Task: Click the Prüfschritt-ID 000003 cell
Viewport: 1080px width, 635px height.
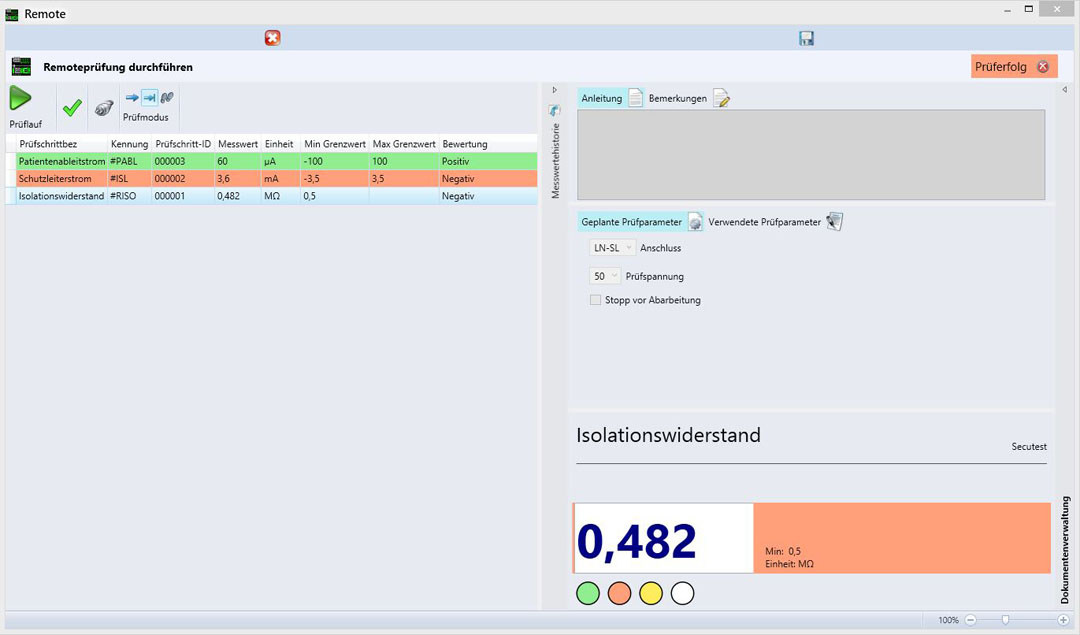Action: [x=183, y=161]
